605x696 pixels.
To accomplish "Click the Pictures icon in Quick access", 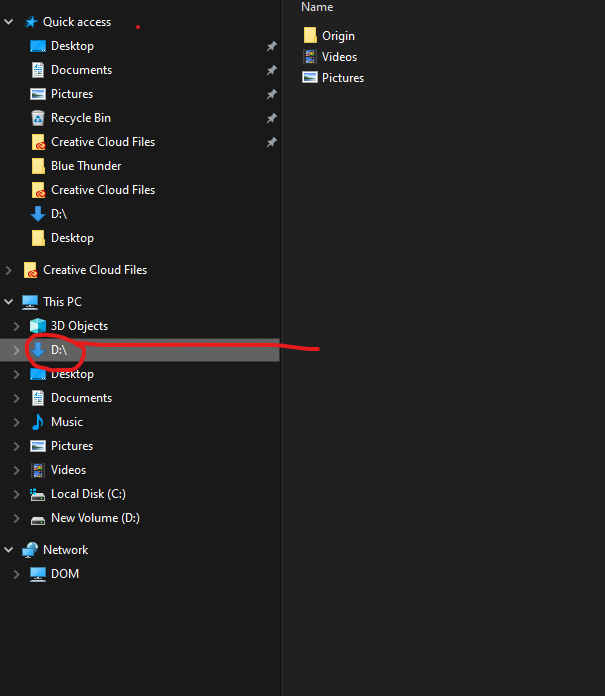I will [x=38, y=94].
